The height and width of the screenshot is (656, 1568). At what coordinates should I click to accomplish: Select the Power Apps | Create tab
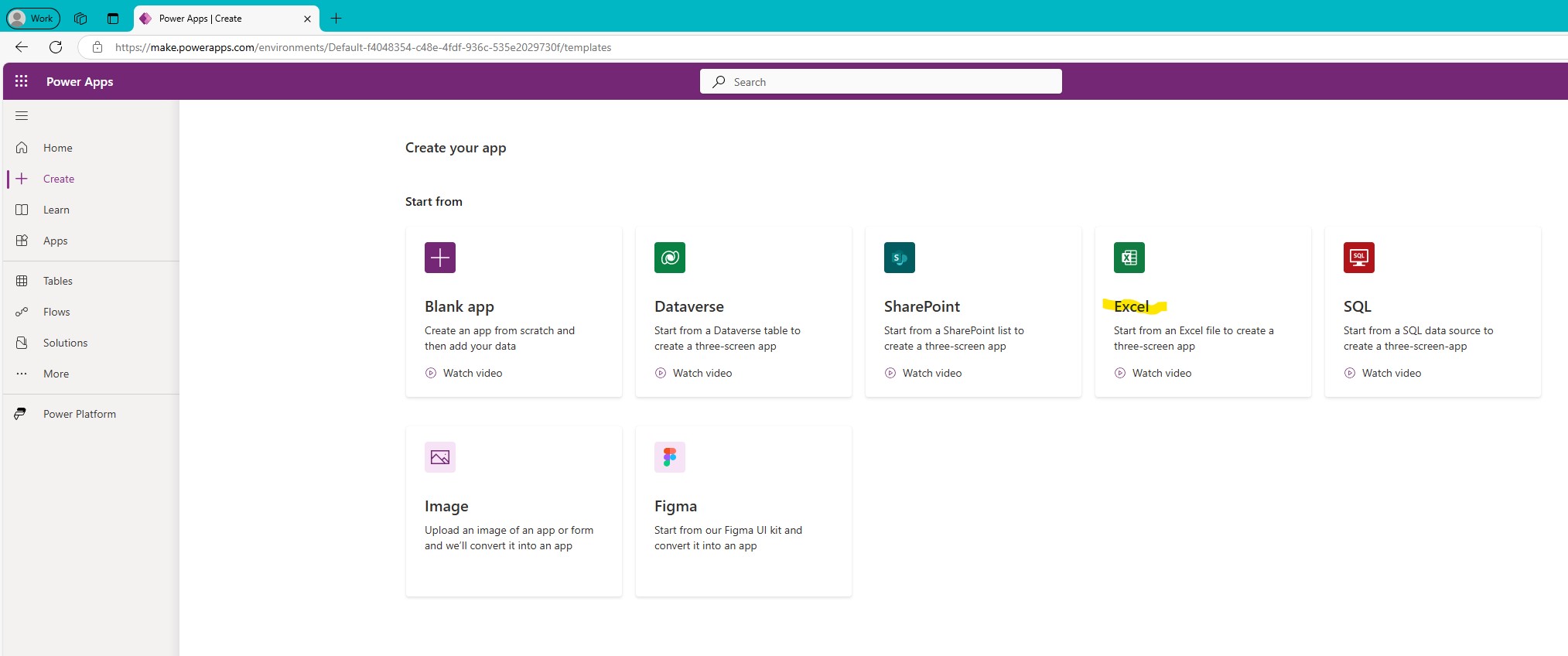coord(226,19)
